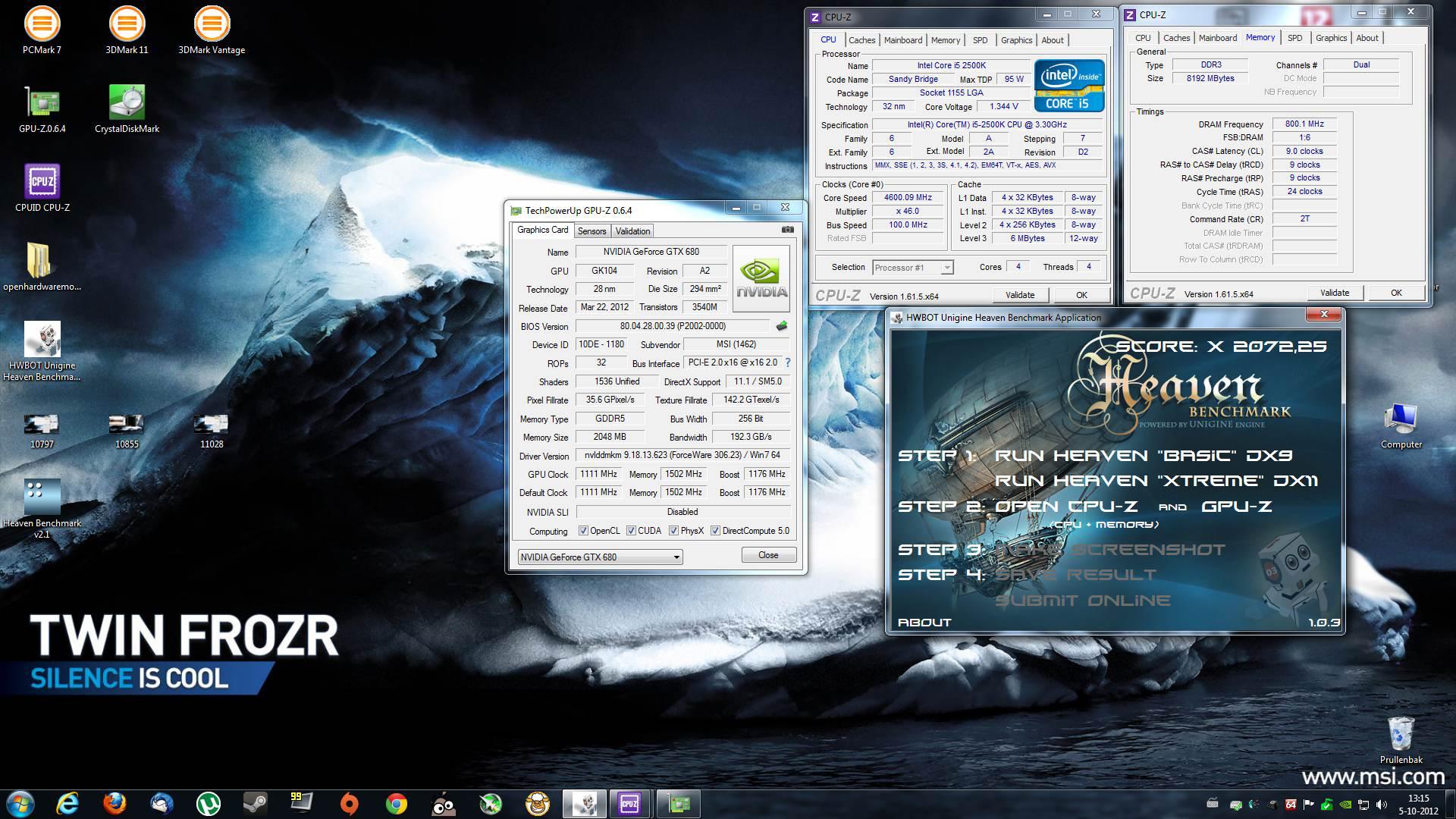Click the bus interface question mark in GPU-Z

[x=787, y=362]
